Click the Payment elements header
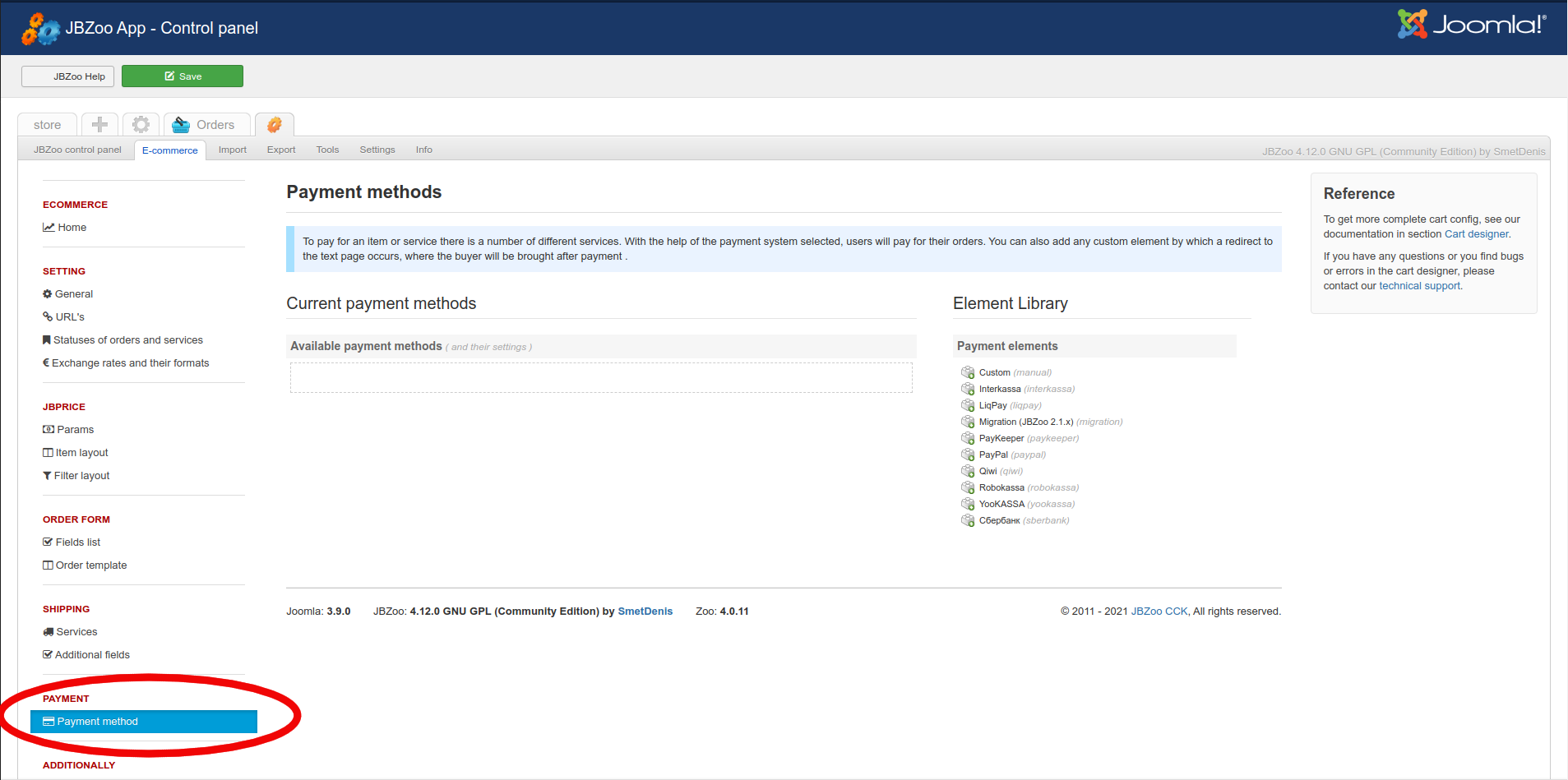 pos(1094,346)
